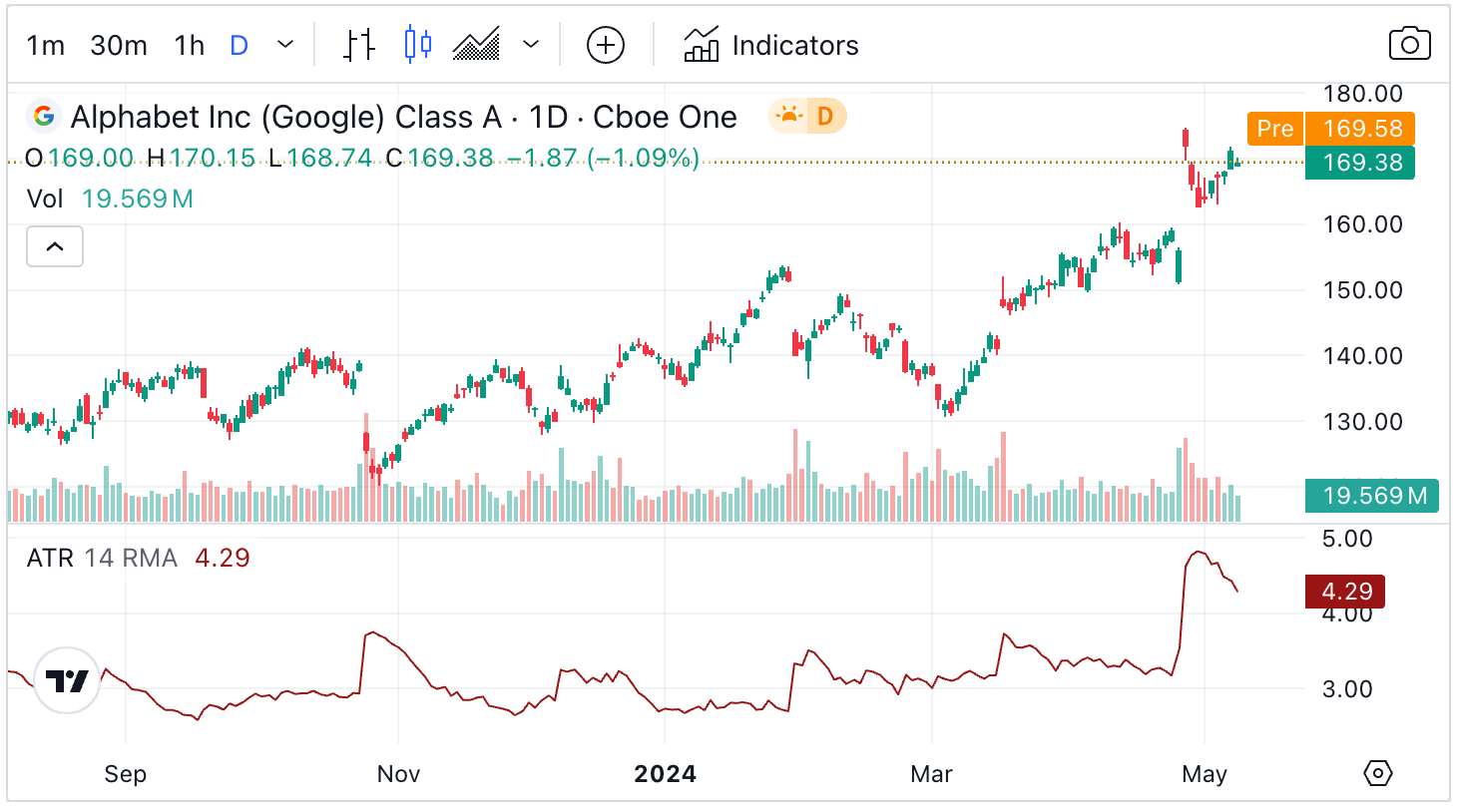Click the Mar label on the time axis
The height and width of the screenshot is (812, 1459).
click(931, 774)
